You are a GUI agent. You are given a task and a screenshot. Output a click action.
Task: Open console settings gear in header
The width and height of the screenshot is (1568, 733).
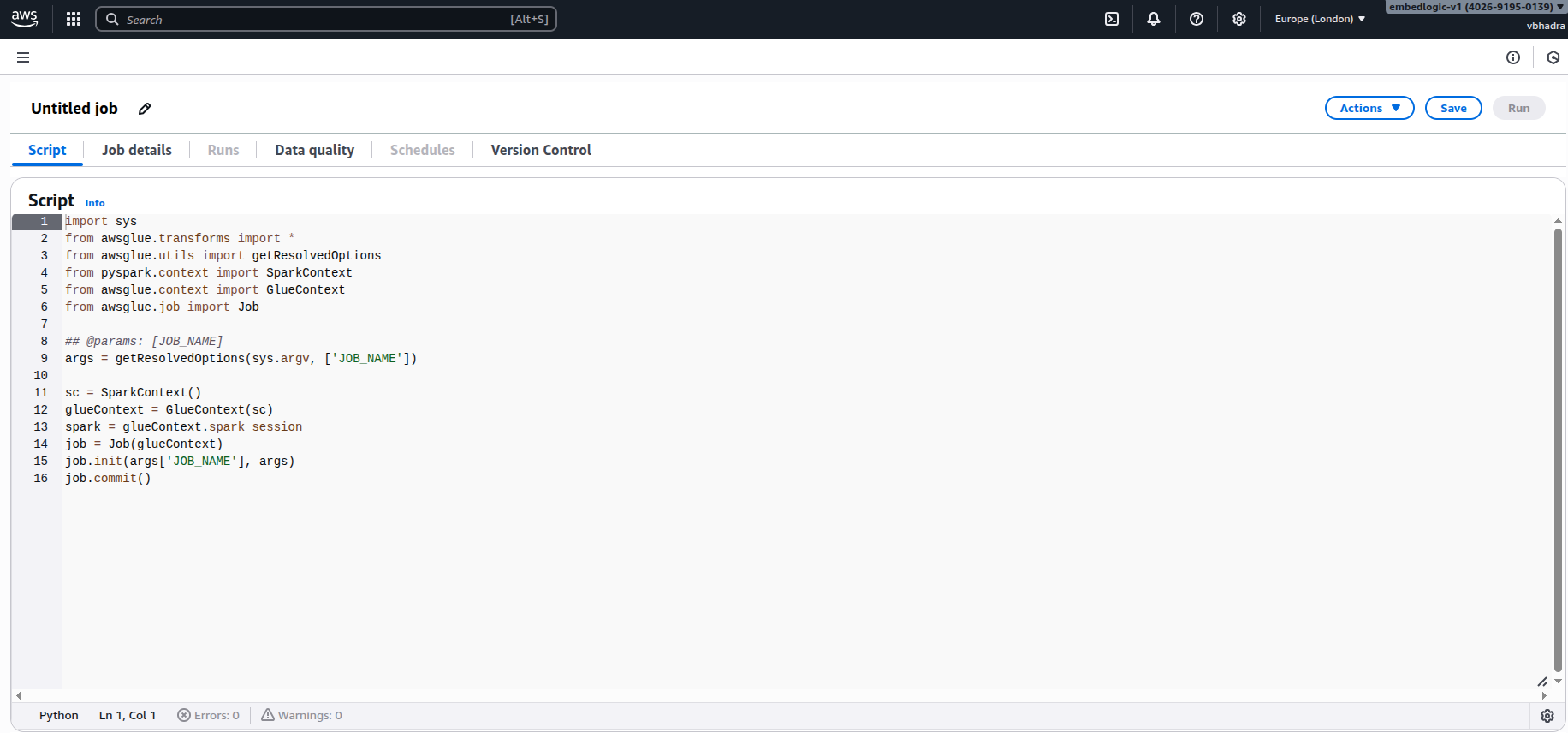(x=1239, y=19)
